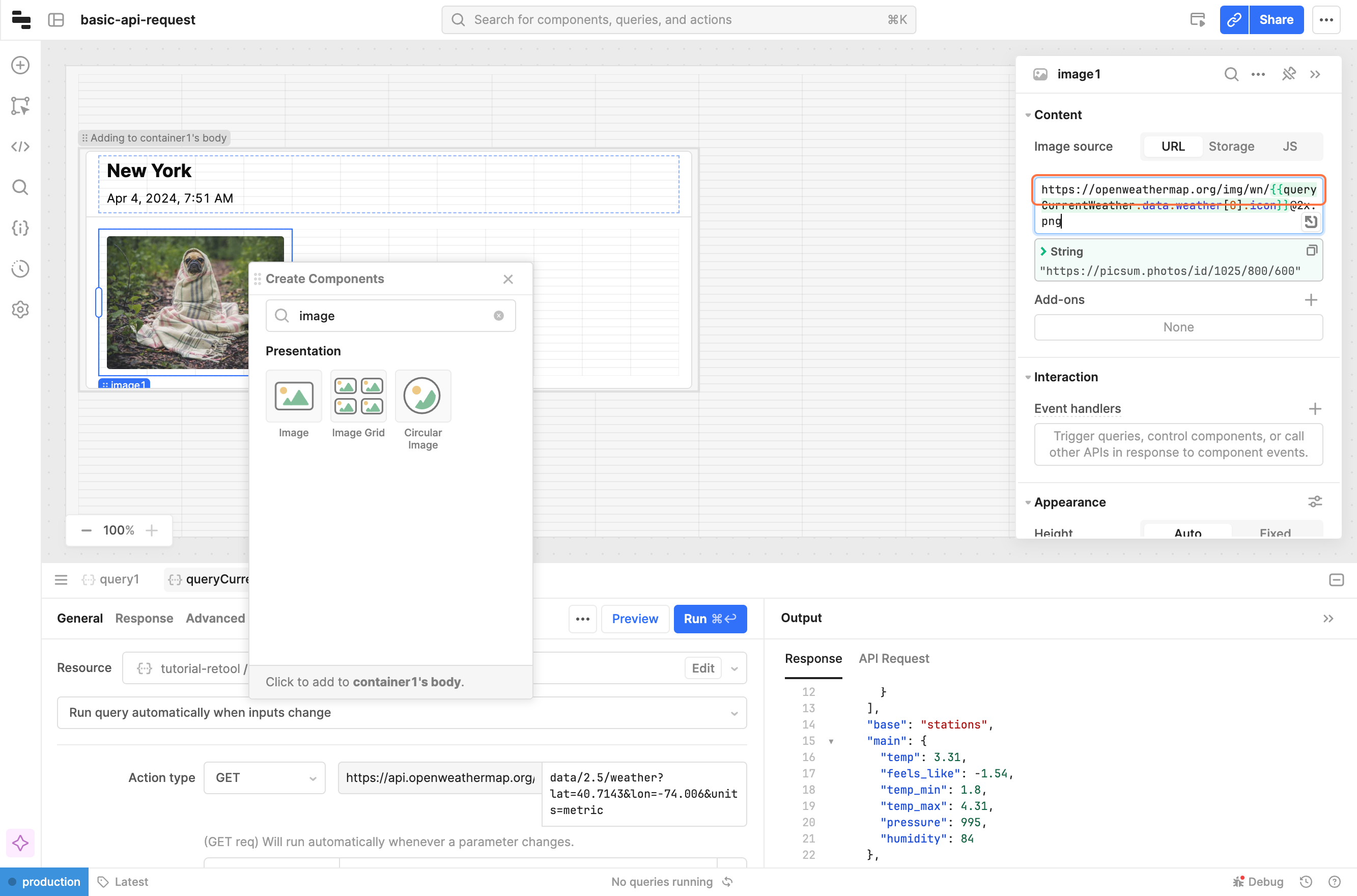The height and width of the screenshot is (896, 1357).
Task: Open the component tree icon in sidebar
Action: pyautogui.click(x=20, y=106)
